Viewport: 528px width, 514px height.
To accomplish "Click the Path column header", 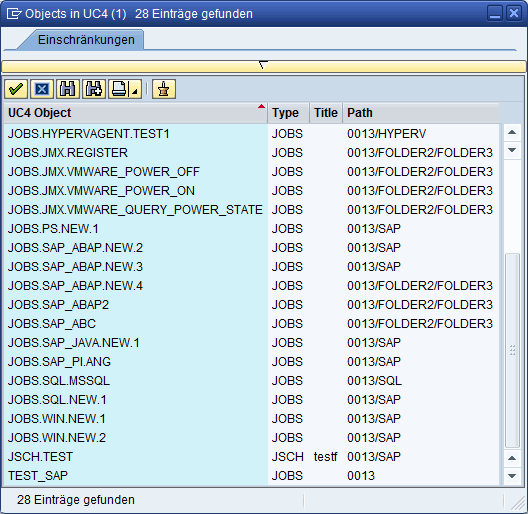I will (x=421, y=113).
